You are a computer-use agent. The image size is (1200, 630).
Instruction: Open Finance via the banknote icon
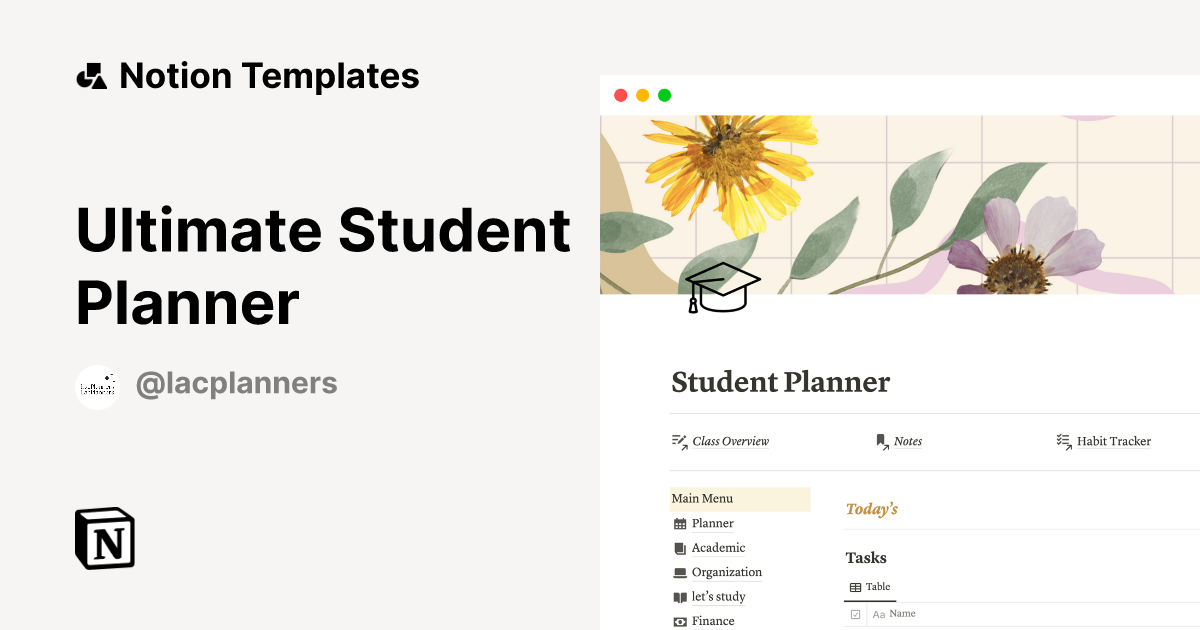pos(679,621)
